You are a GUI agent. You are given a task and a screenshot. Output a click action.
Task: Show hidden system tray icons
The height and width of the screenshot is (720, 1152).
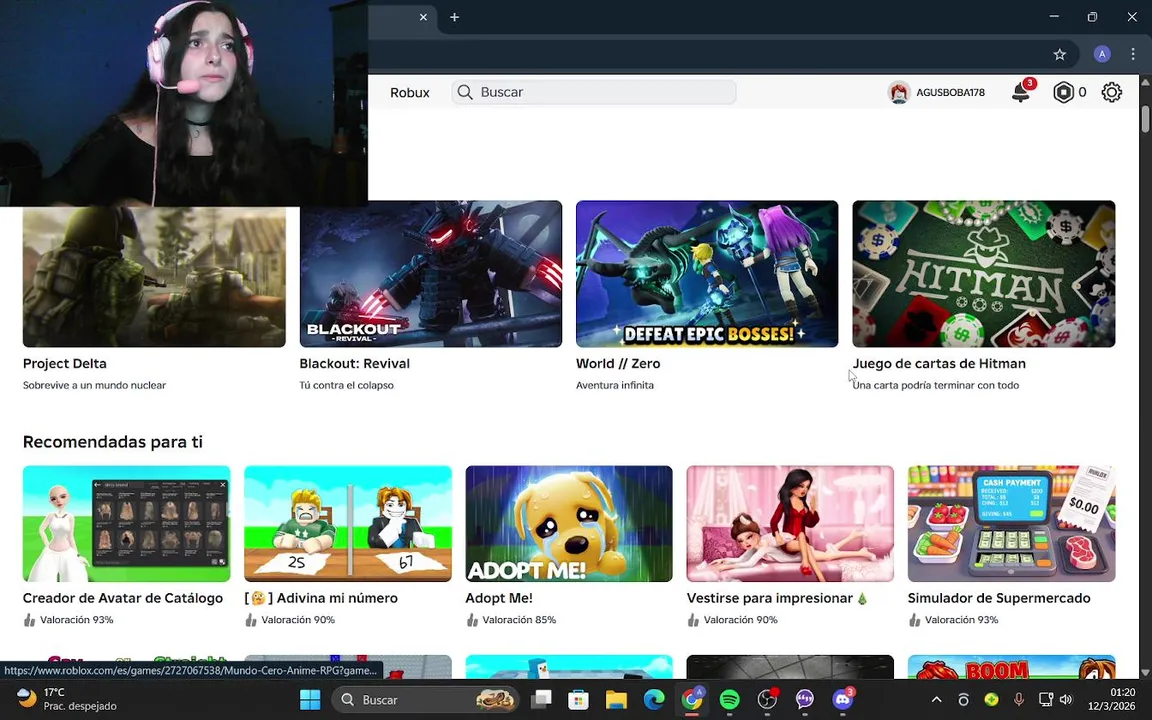(936, 699)
